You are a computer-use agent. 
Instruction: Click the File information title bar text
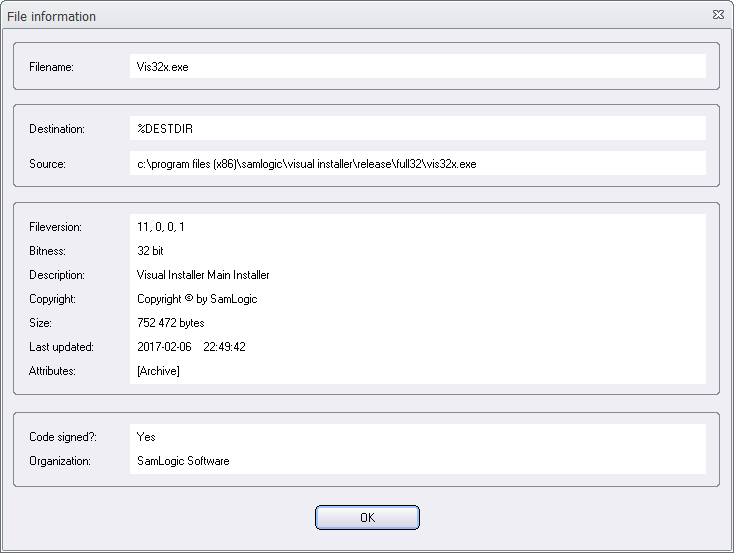point(51,16)
